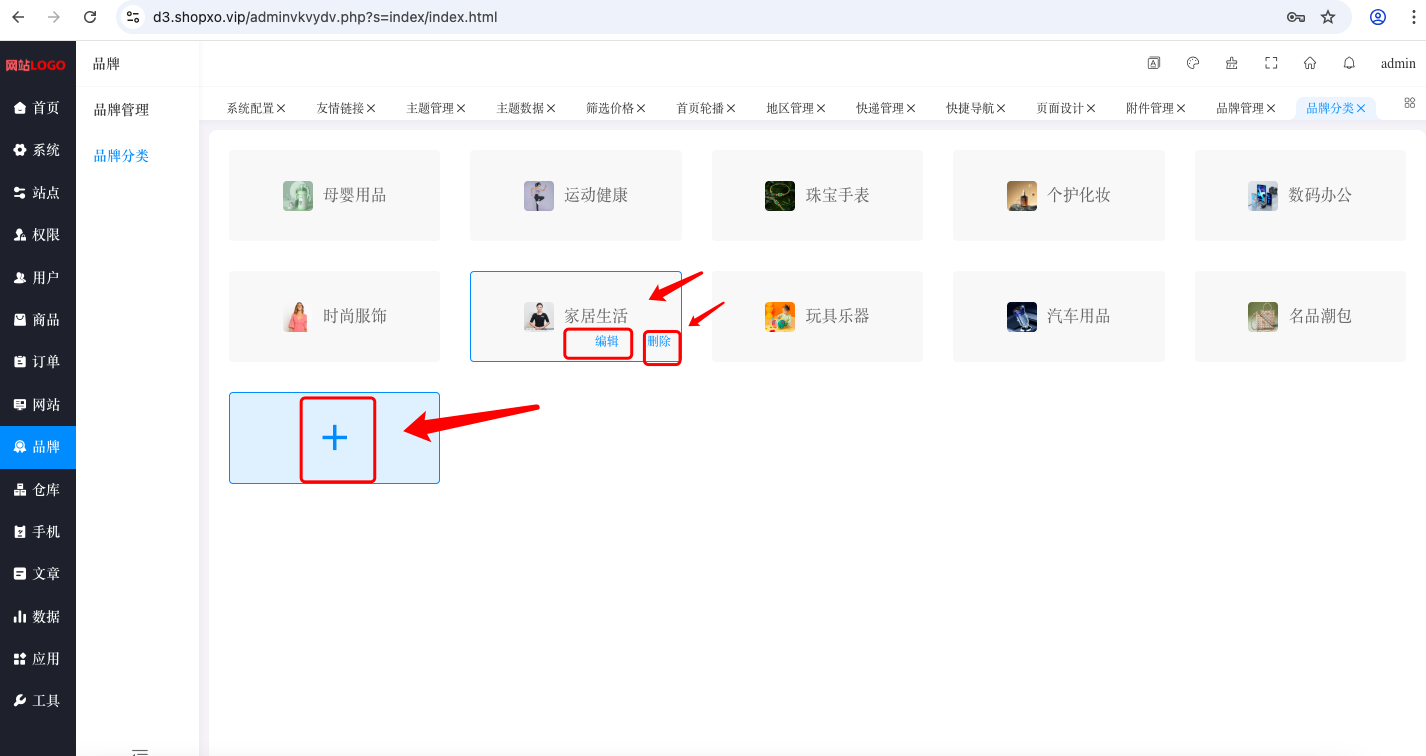Screen dimensions: 1426x756
Task: Select the 数码办公 category card
Action: pos(1300,195)
